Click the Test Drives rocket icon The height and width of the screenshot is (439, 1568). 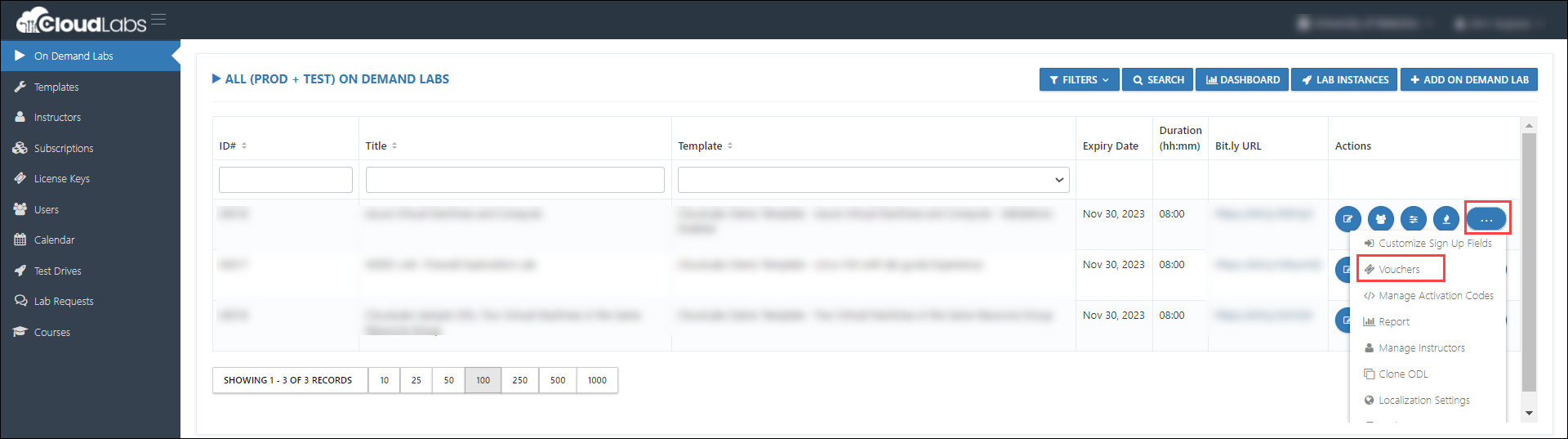tap(20, 271)
